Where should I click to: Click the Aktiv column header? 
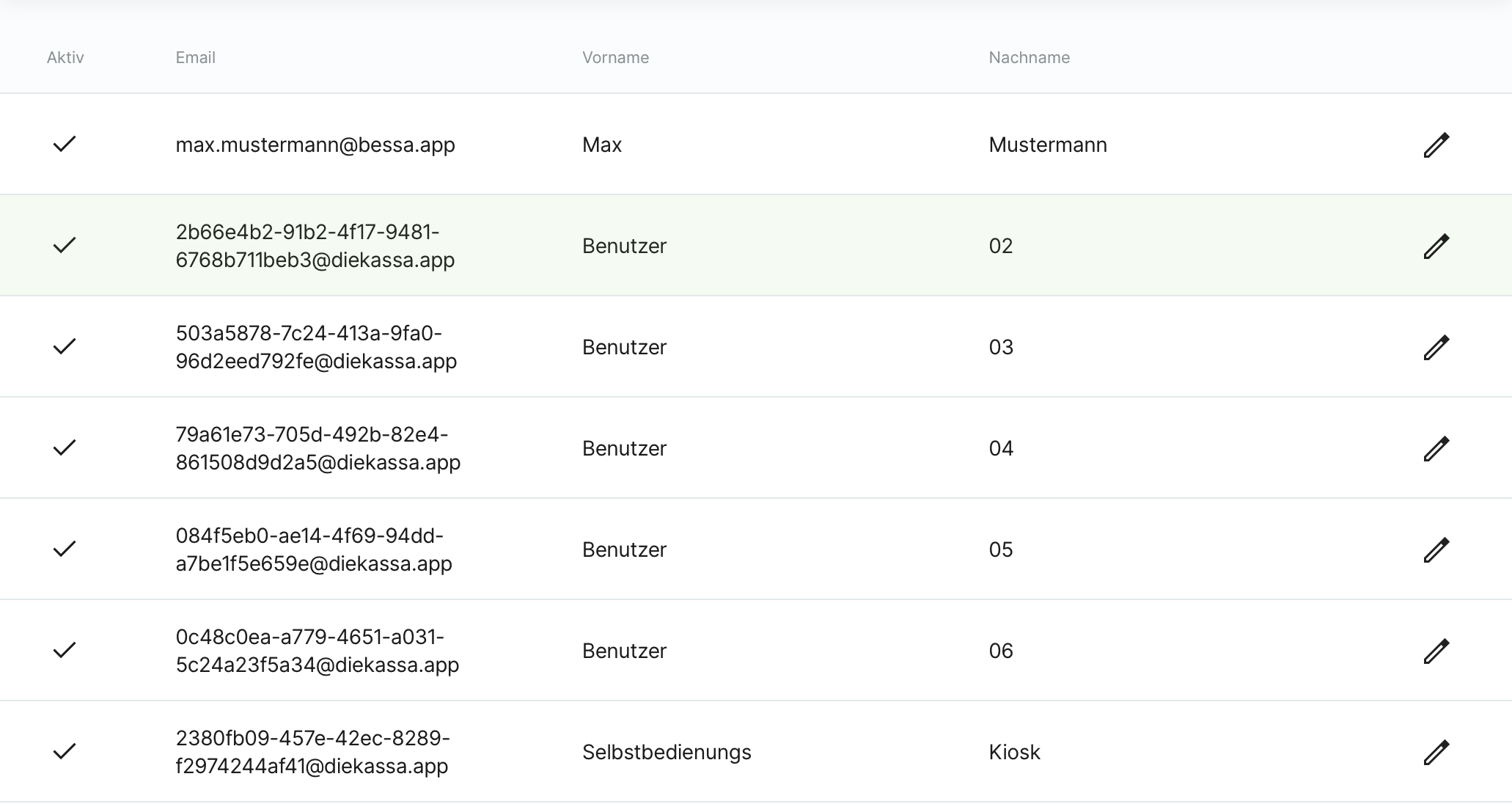coord(65,57)
